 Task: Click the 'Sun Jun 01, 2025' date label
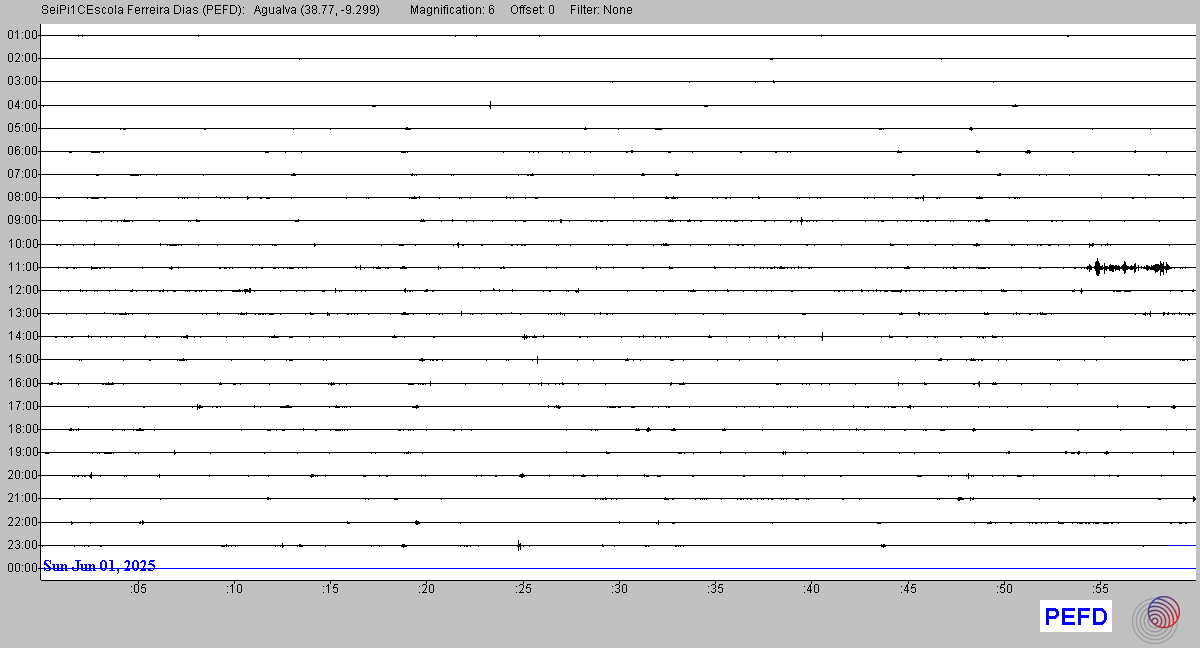(99, 566)
